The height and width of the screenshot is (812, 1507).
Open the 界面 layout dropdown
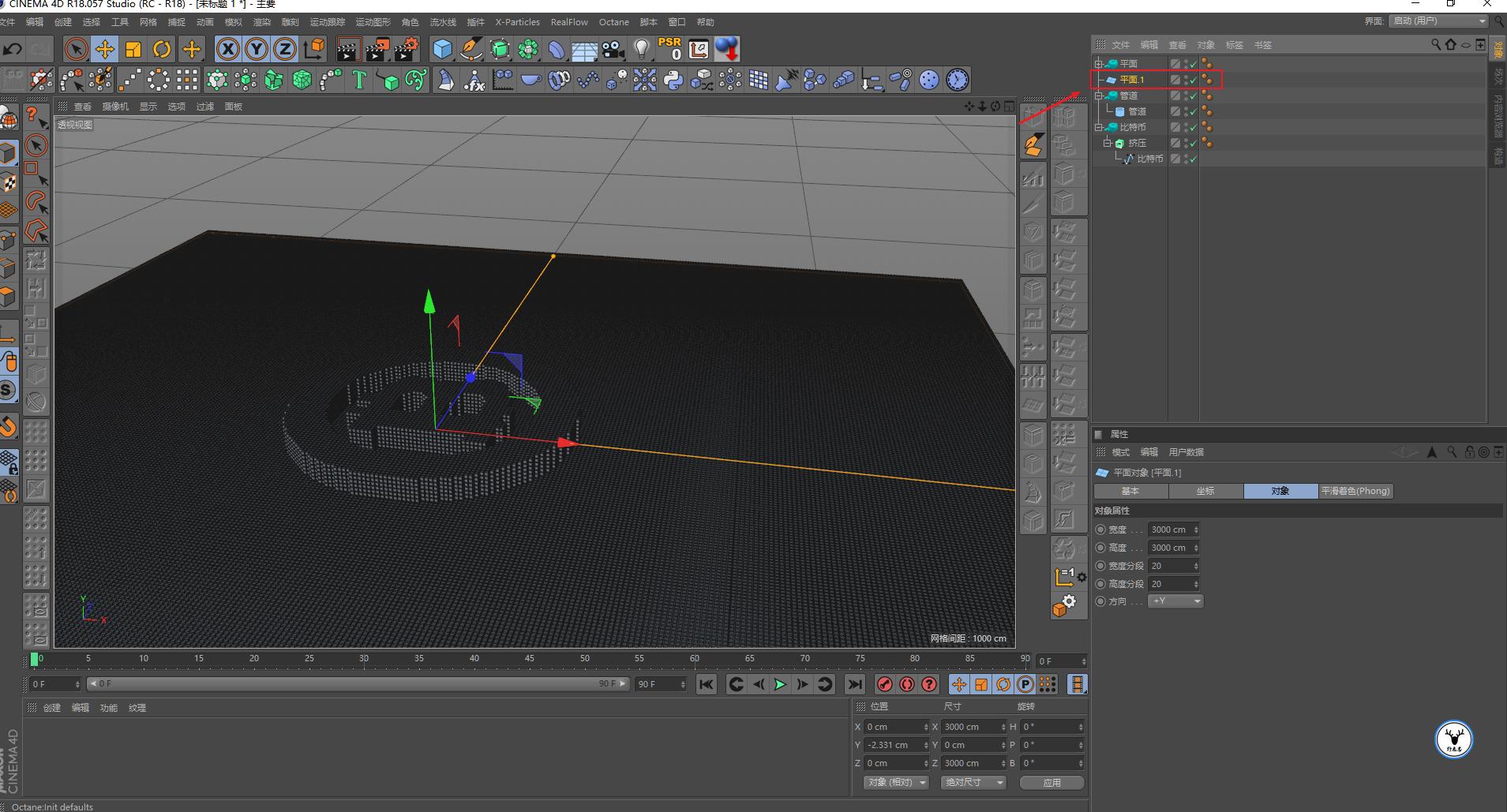point(1438,21)
